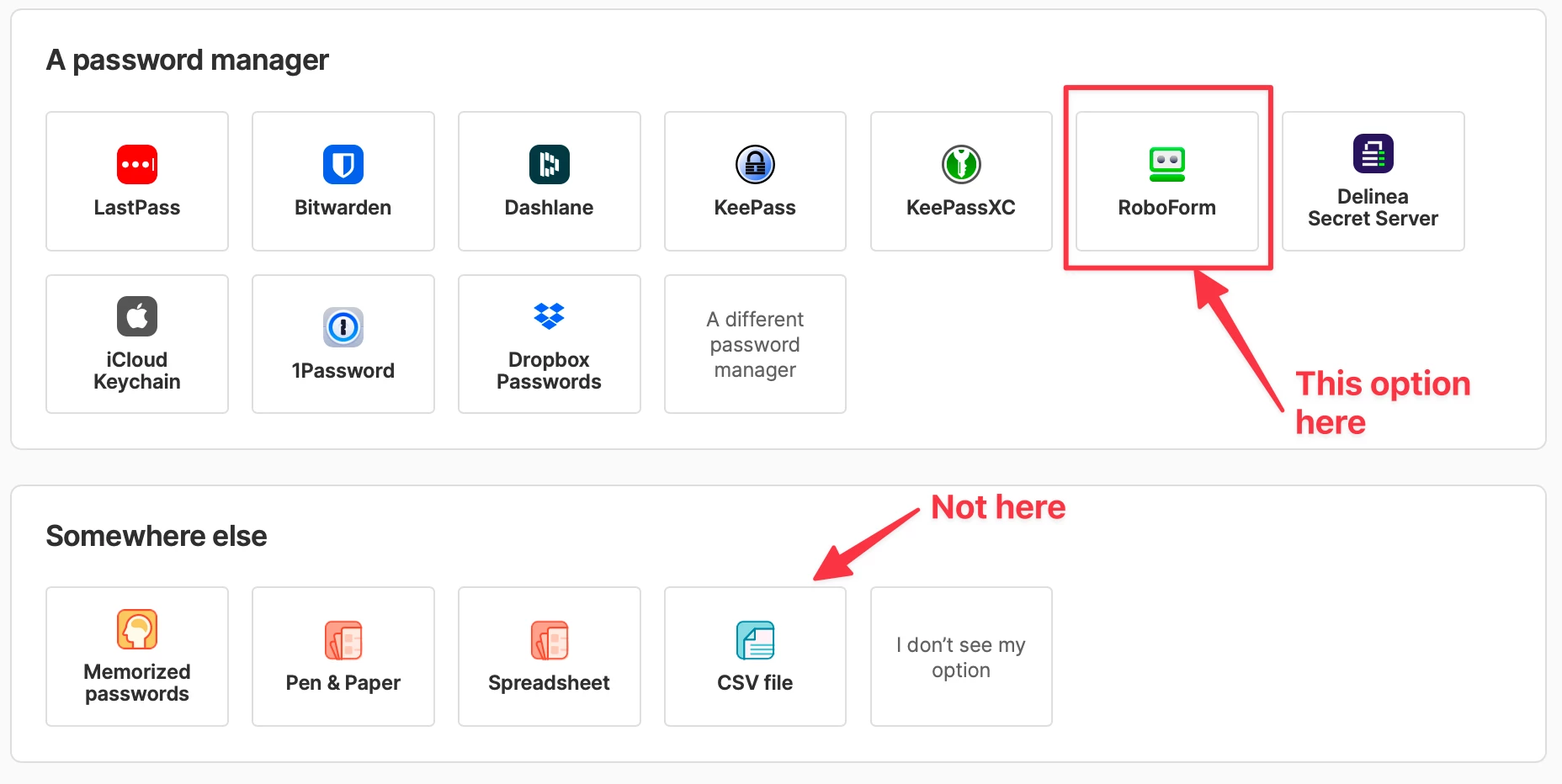Click the Bitwarden label text
The width and height of the screenshot is (1562, 784).
coord(343,208)
